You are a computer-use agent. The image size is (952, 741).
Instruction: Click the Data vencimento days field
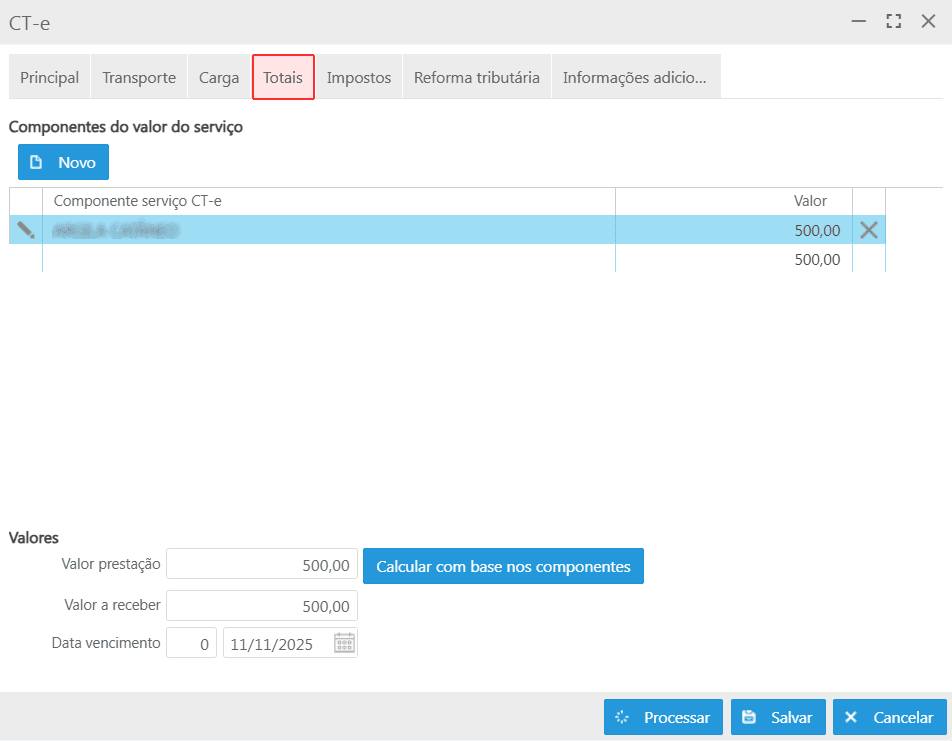click(192, 643)
